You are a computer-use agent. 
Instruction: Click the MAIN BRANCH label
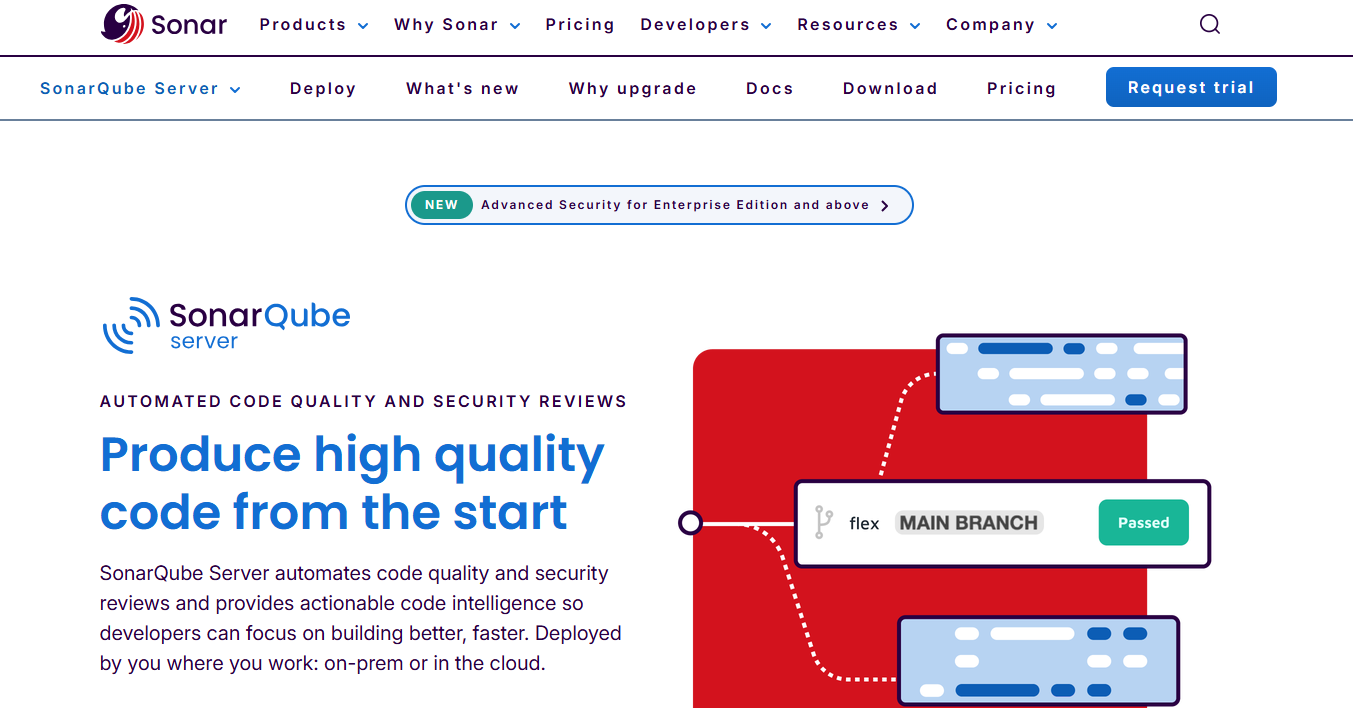(x=969, y=522)
